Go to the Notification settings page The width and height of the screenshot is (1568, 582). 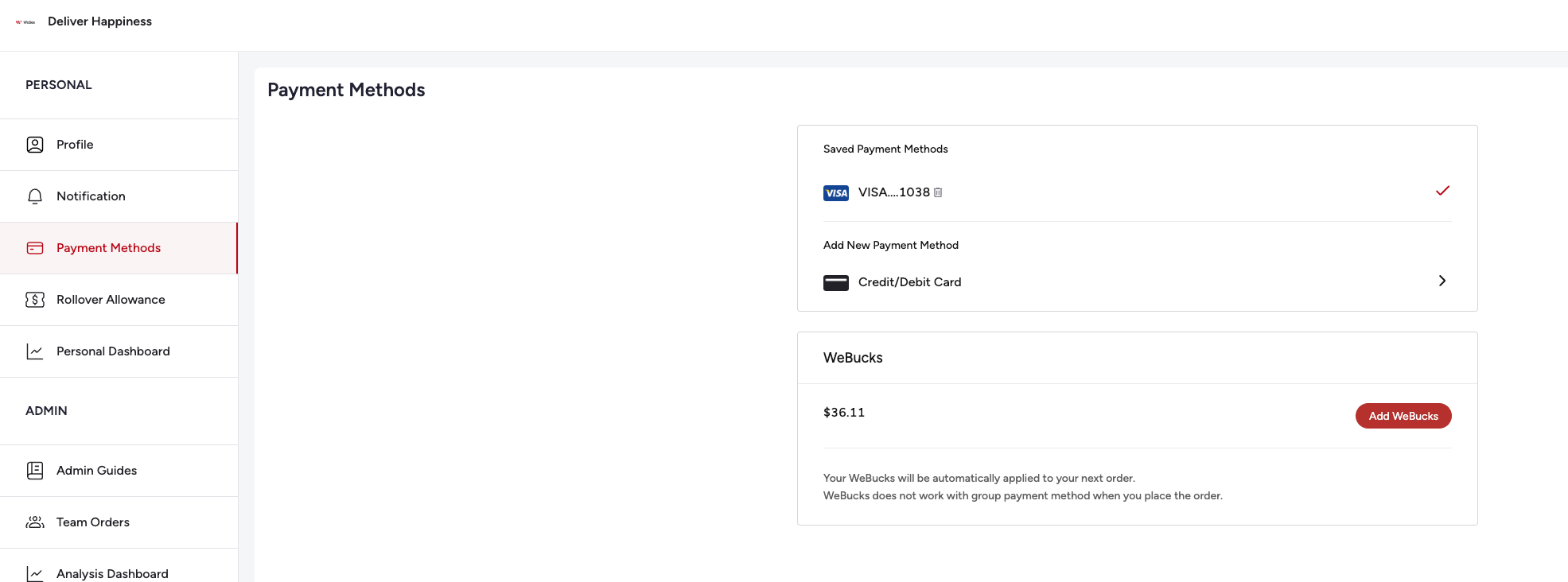(91, 196)
